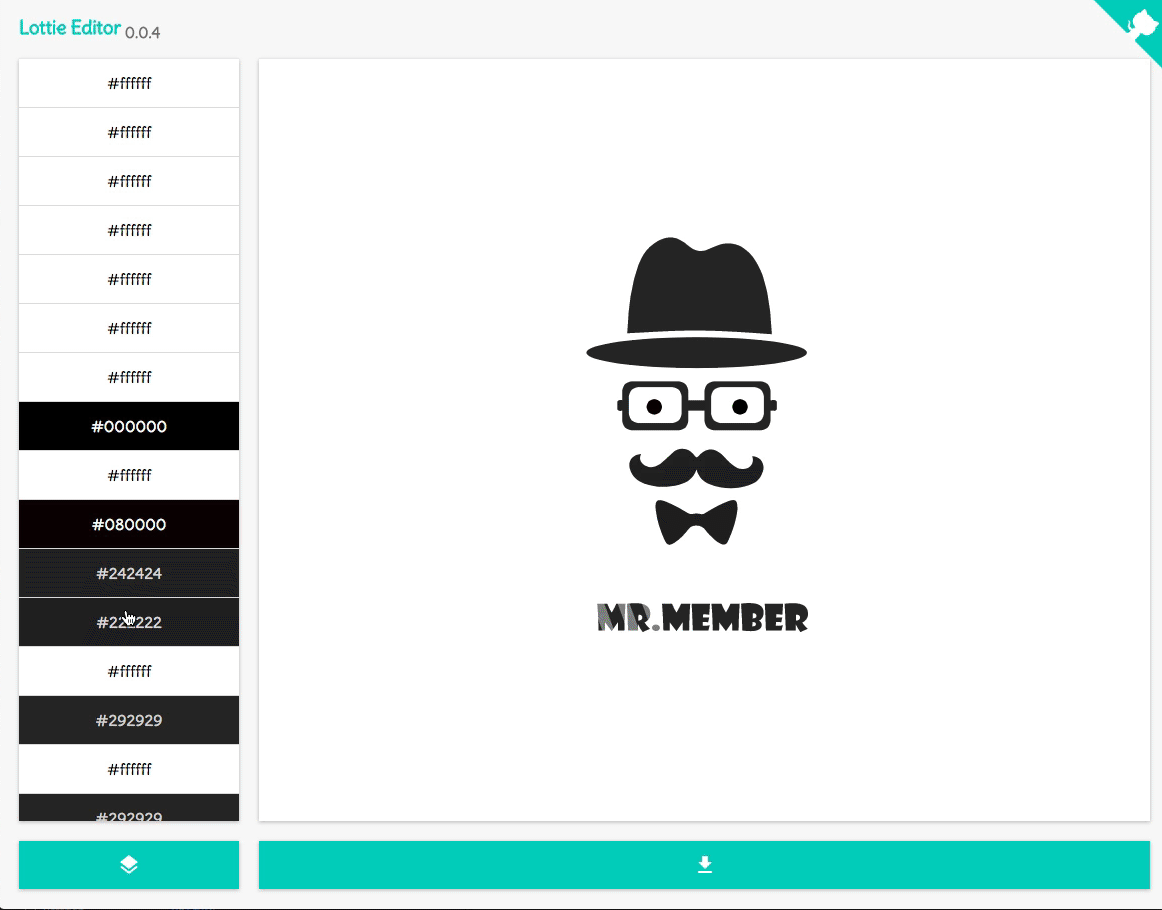Select the topmost #ffffff swatch in list
1162x910 pixels.
point(129,84)
